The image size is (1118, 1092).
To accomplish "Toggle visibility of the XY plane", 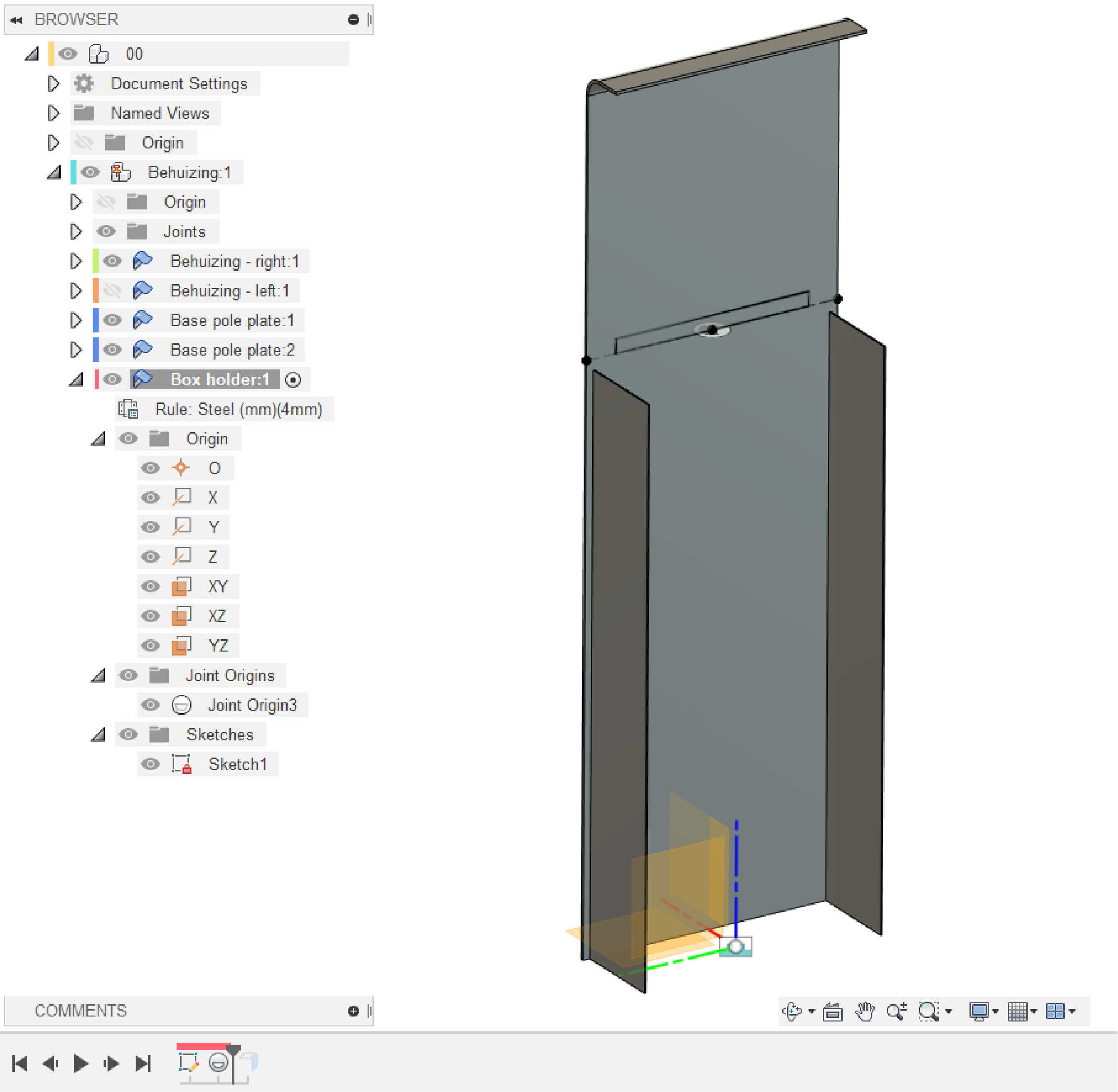I will [150, 586].
